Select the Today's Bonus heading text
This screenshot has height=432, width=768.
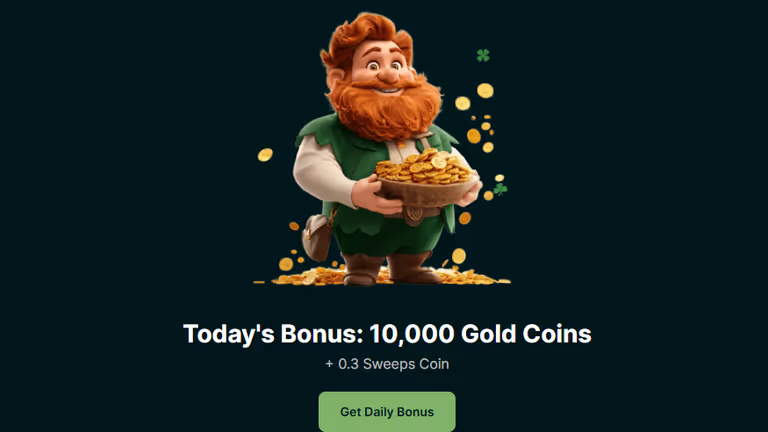(x=387, y=334)
